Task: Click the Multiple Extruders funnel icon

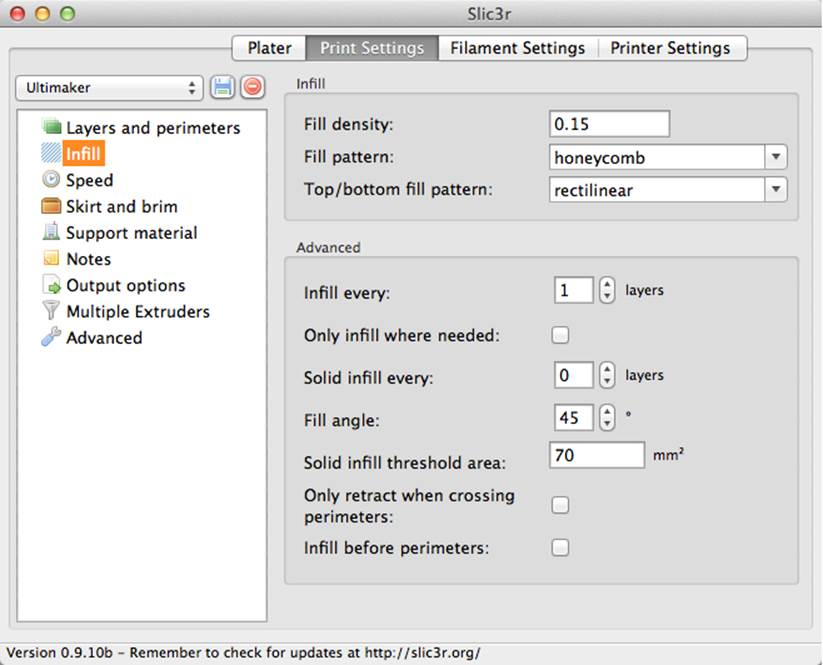Action: tap(51, 310)
